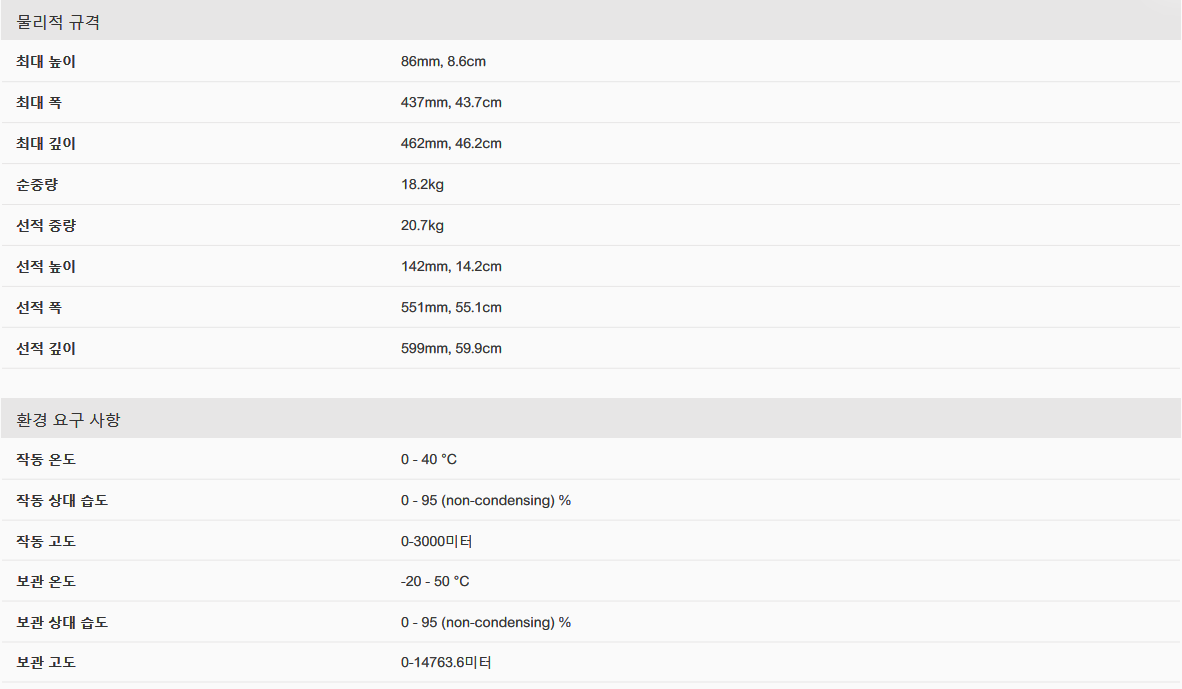Screen dimensions: 1182x689
Task: Select the 최대 깊이 label
Action: coord(46,143)
